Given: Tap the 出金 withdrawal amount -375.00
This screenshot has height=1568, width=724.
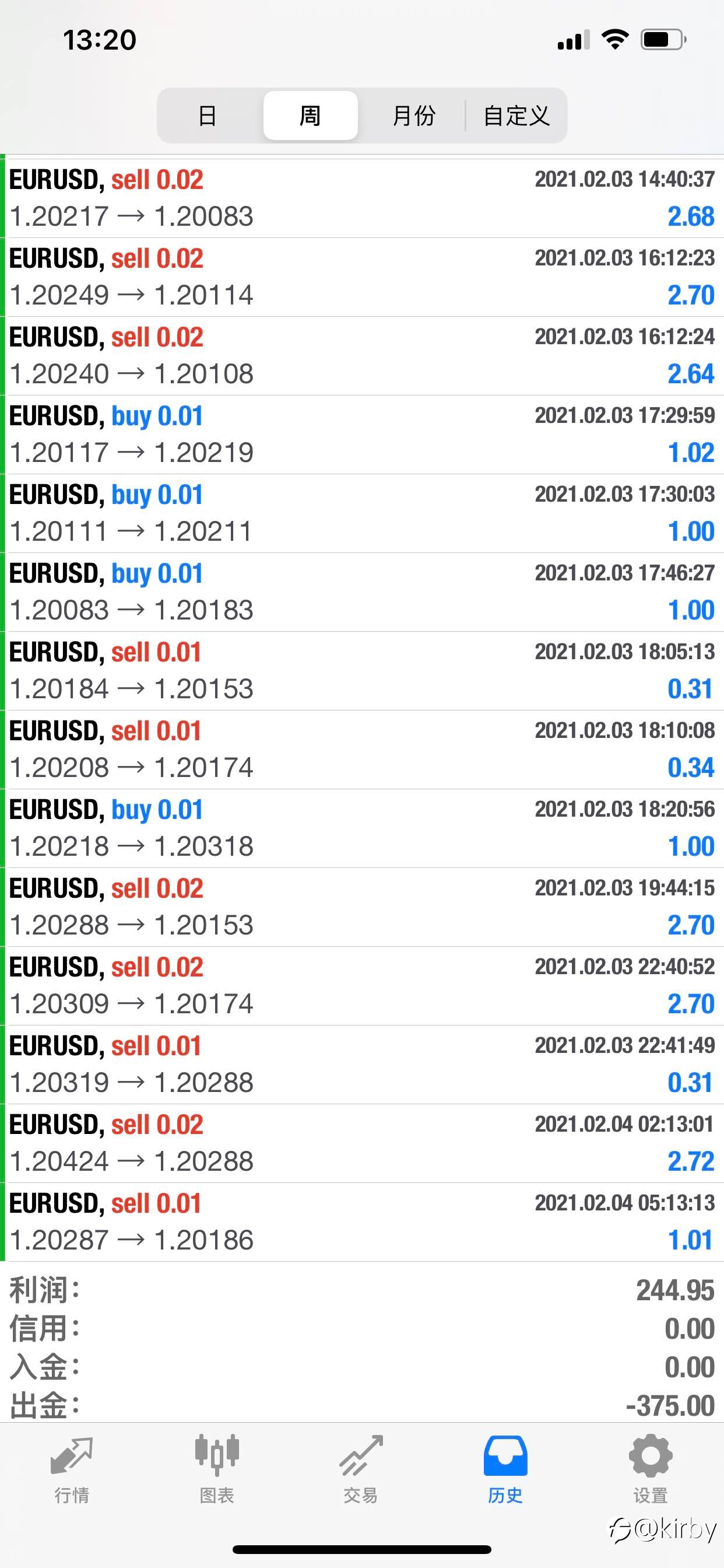Looking at the screenshot, I should click(x=670, y=1406).
